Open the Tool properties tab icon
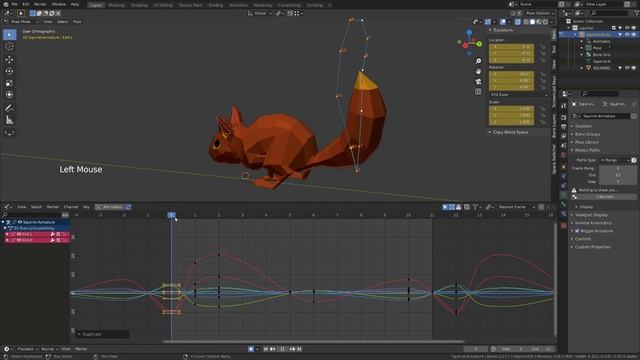The image size is (640, 360). (x=563, y=106)
